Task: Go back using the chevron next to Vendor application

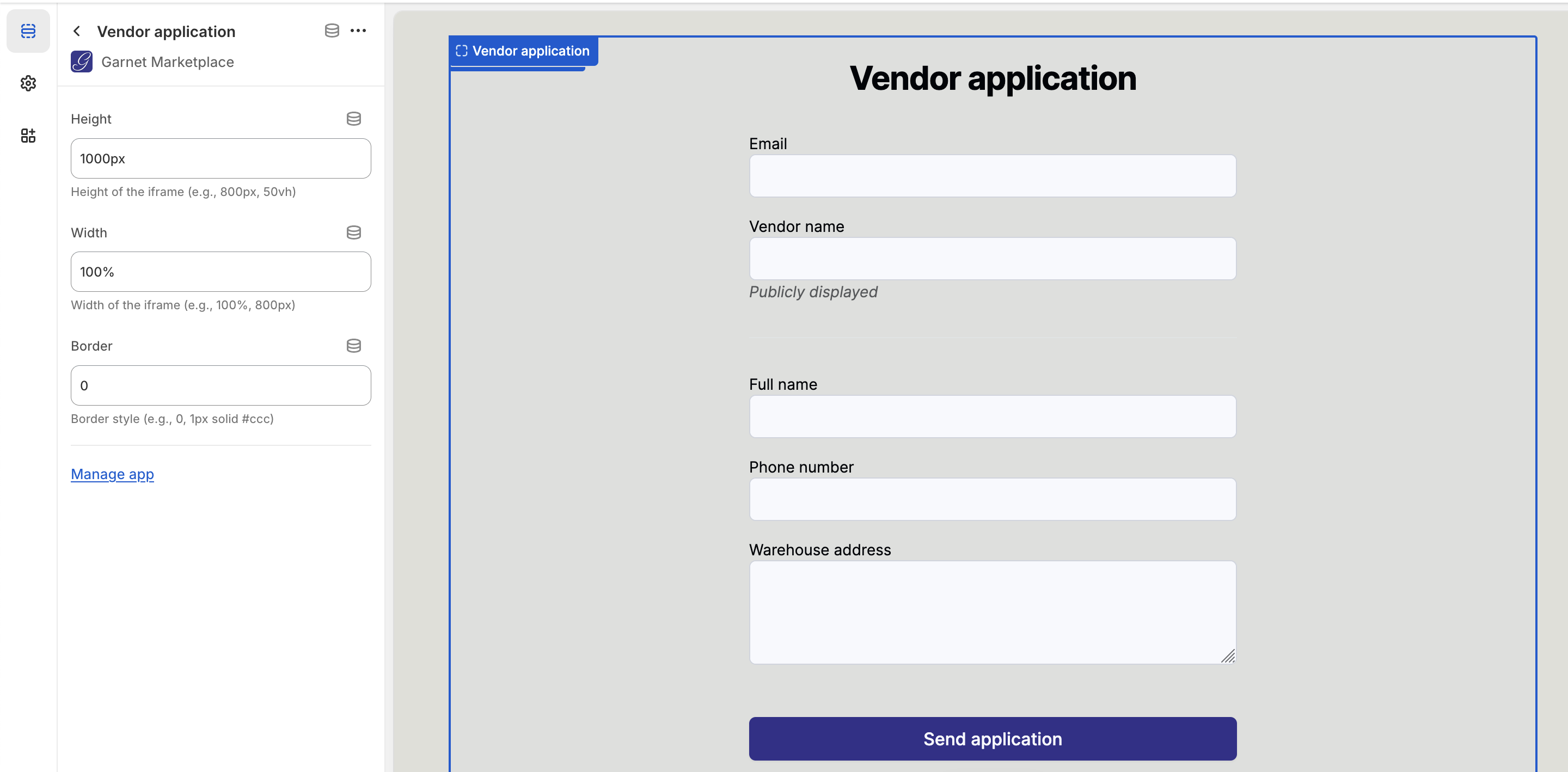Action: 77,30
